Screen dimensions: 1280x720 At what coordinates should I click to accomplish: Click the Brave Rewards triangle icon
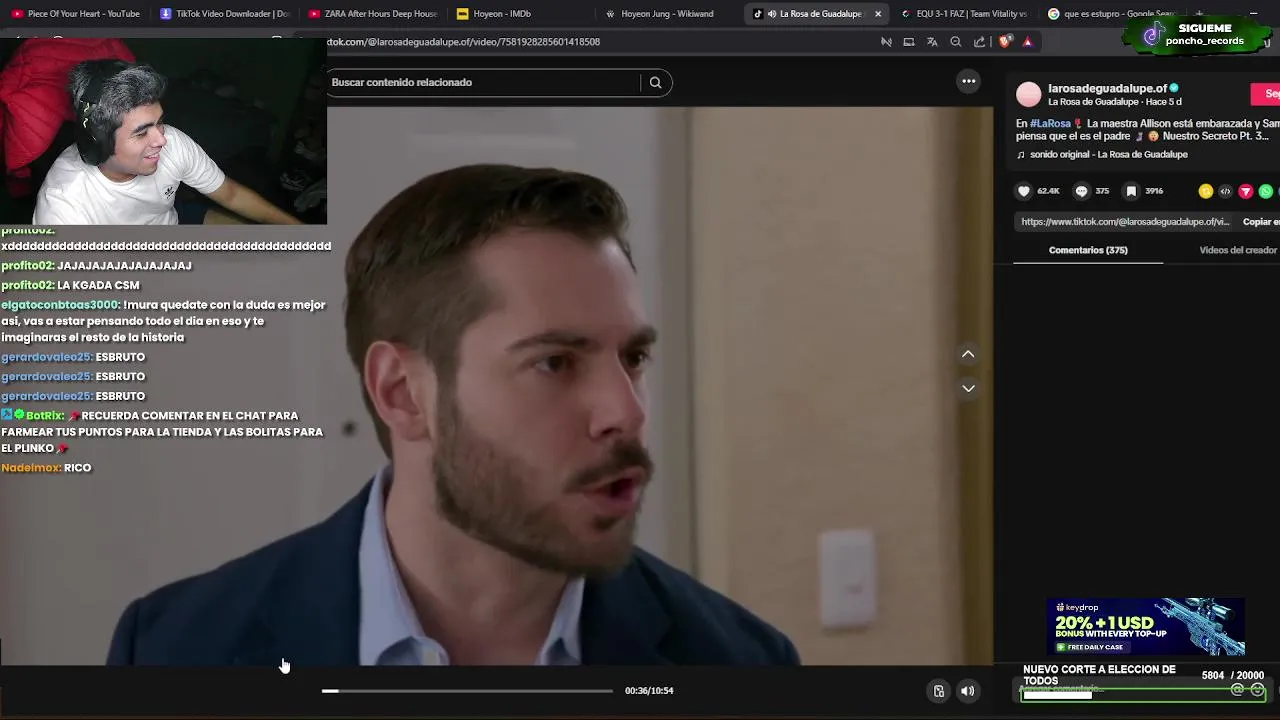(1027, 41)
